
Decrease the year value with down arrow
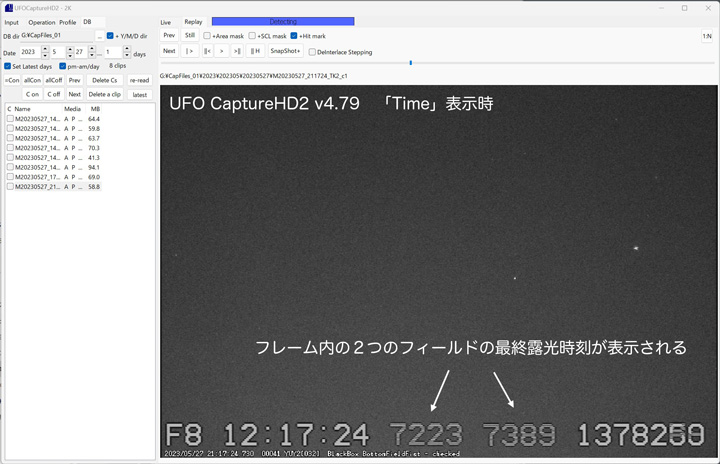pyautogui.click(x=45, y=55)
